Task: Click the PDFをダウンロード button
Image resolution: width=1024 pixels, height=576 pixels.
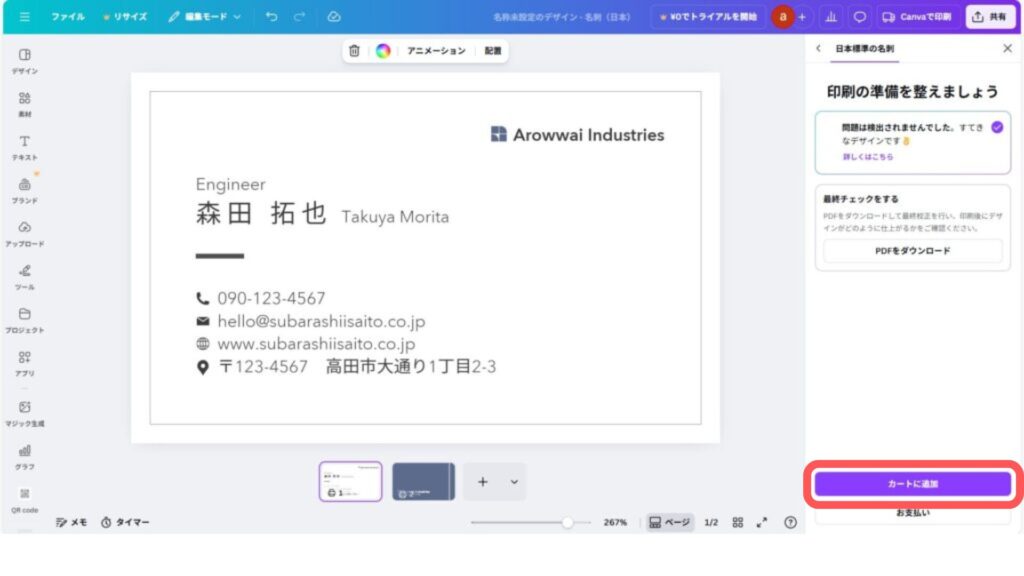Action: tap(912, 251)
